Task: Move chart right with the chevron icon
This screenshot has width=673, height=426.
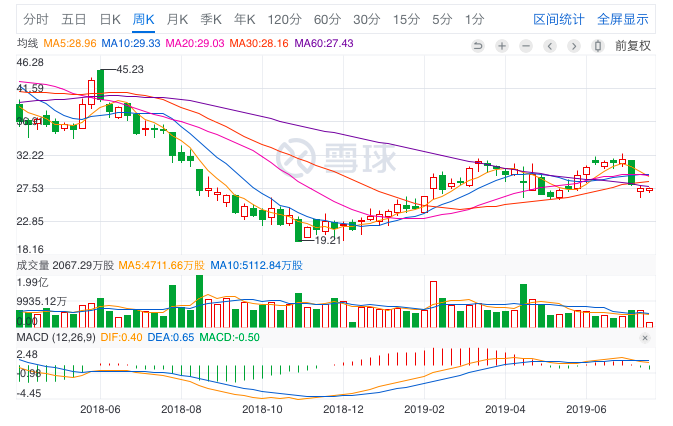Action: coord(574,46)
